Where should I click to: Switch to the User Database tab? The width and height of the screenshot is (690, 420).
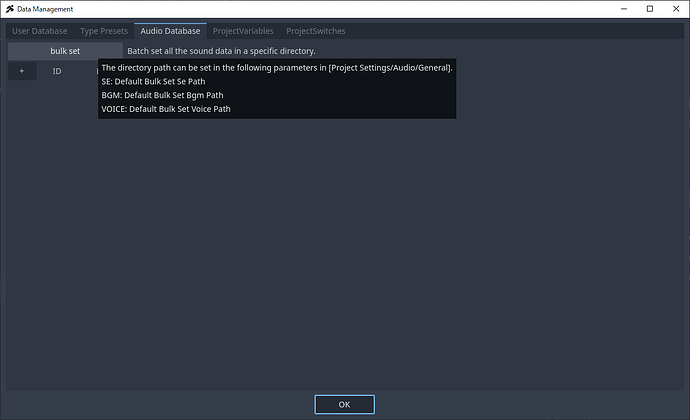click(x=40, y=31)
